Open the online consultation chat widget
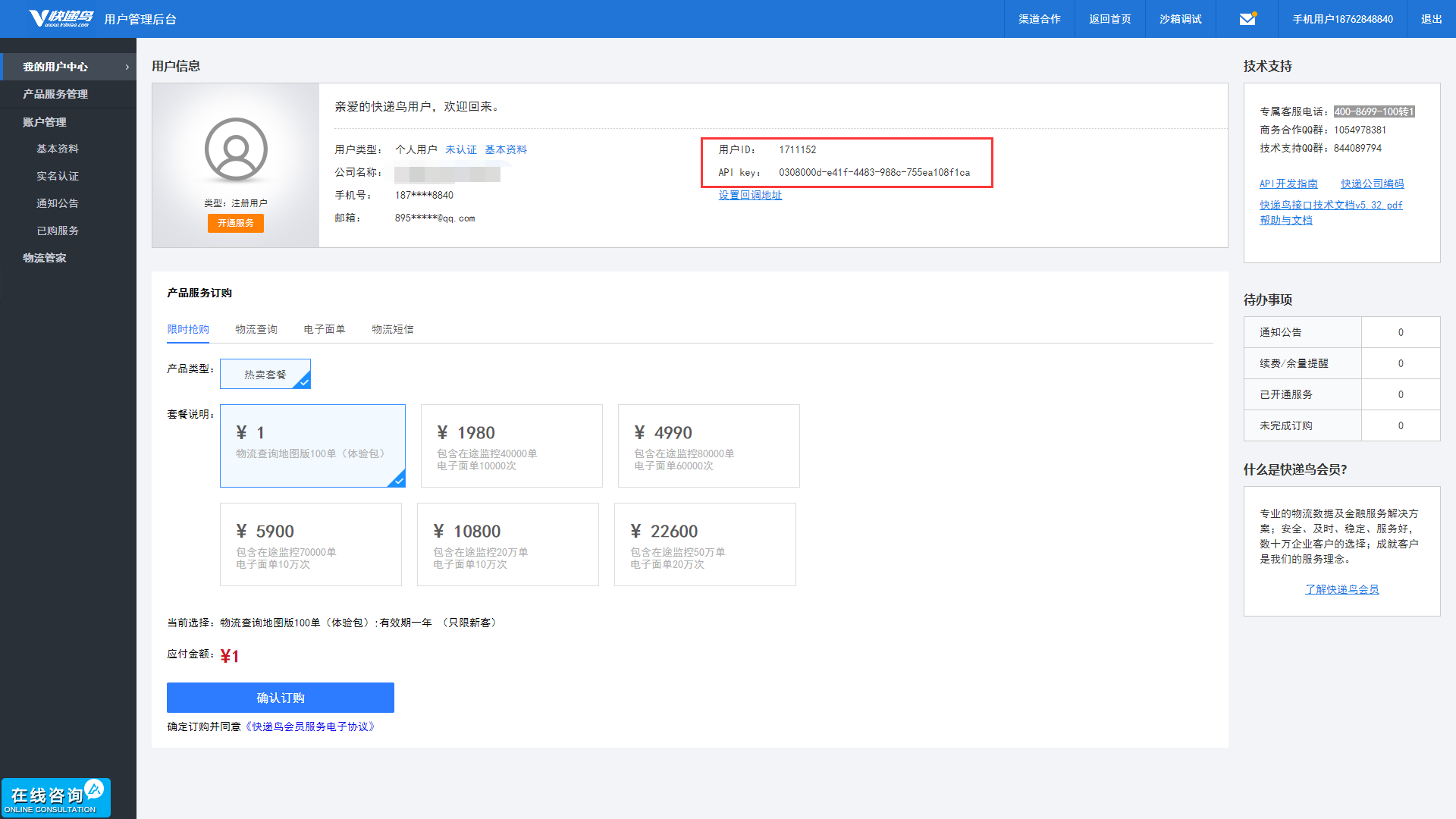 (x=55, y=798)
